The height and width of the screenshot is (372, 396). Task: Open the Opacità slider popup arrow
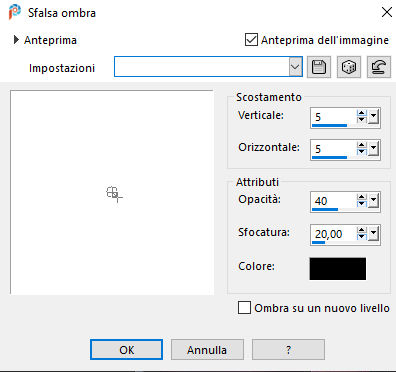[x=373, y=201]
